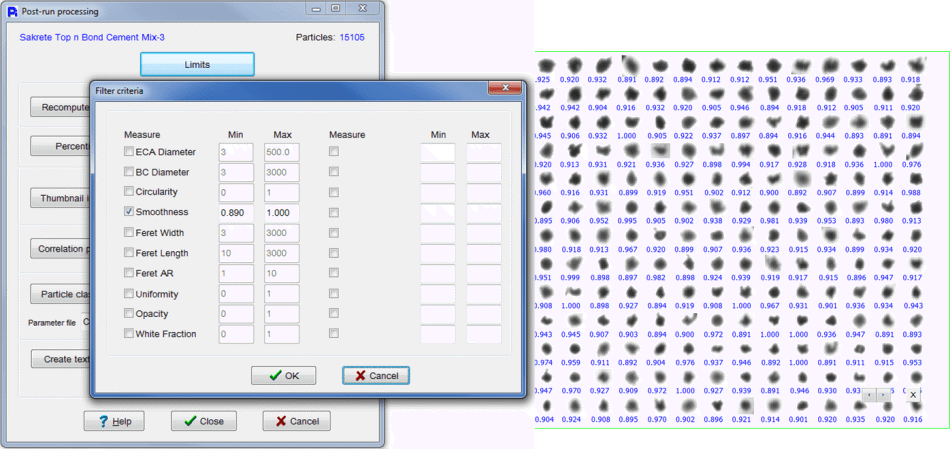The height and width of the screenshot is (449, 950).
Task: Click the Feret AR Max field
Action: [x=282, y=274]
